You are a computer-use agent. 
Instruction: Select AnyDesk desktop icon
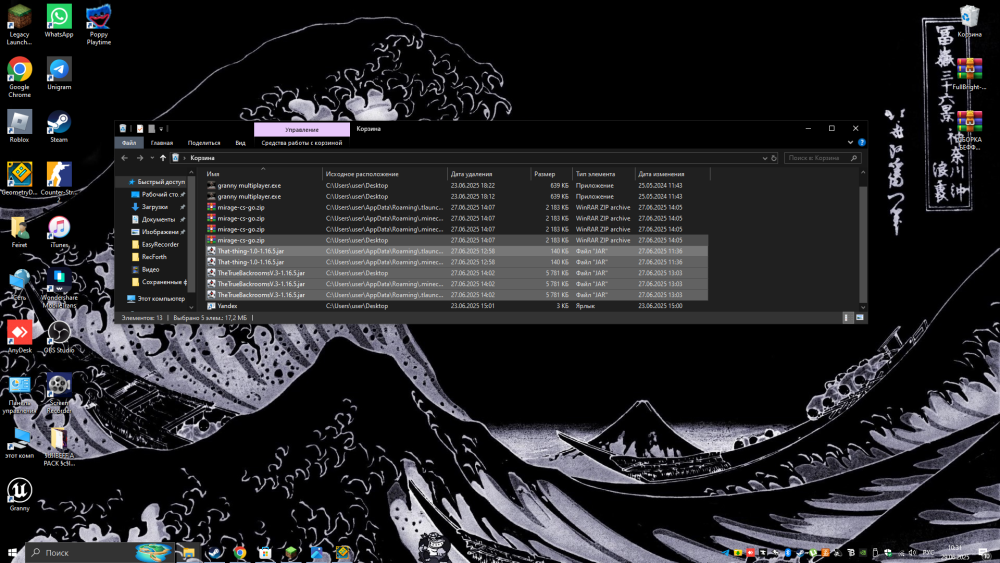pos(19,337)
